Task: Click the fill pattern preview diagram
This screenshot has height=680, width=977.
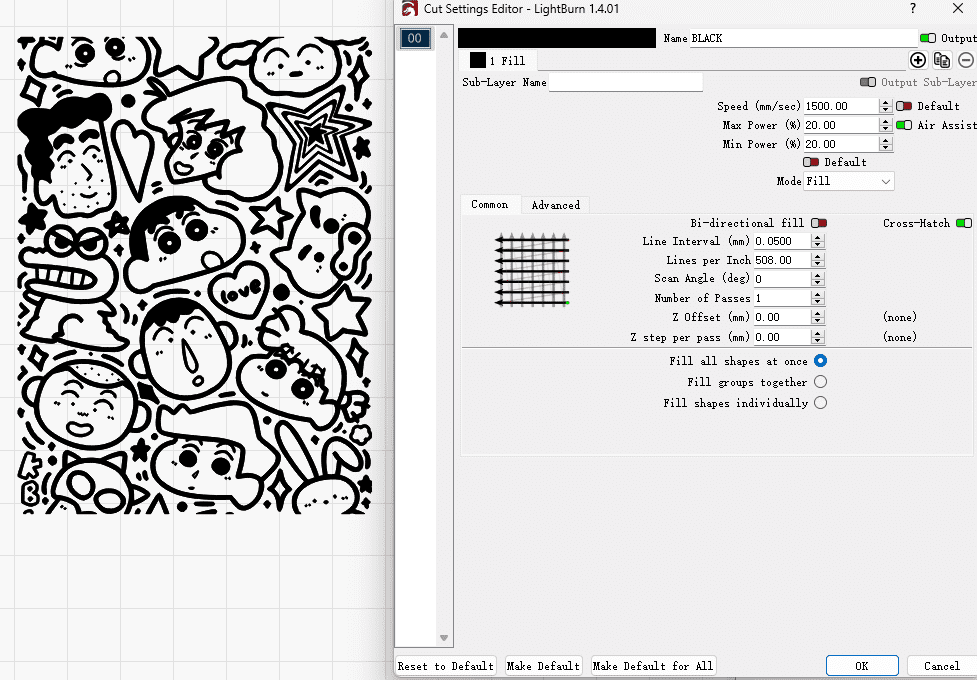Action: coord(532,270)
